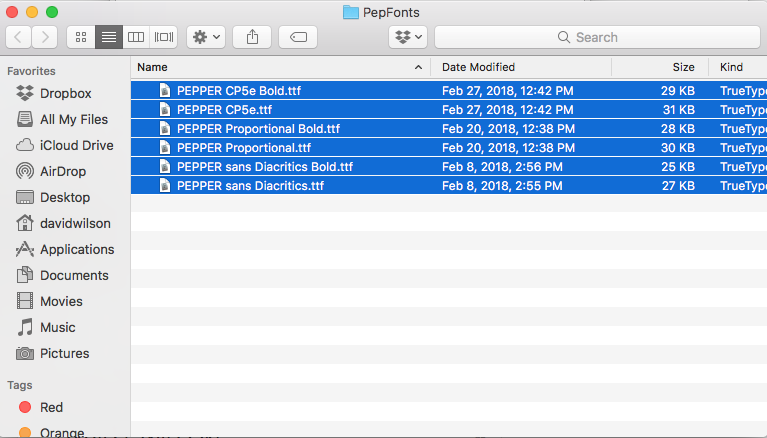Open Music in sidebar
Screen dimensions: 767x438
point(65,327)
